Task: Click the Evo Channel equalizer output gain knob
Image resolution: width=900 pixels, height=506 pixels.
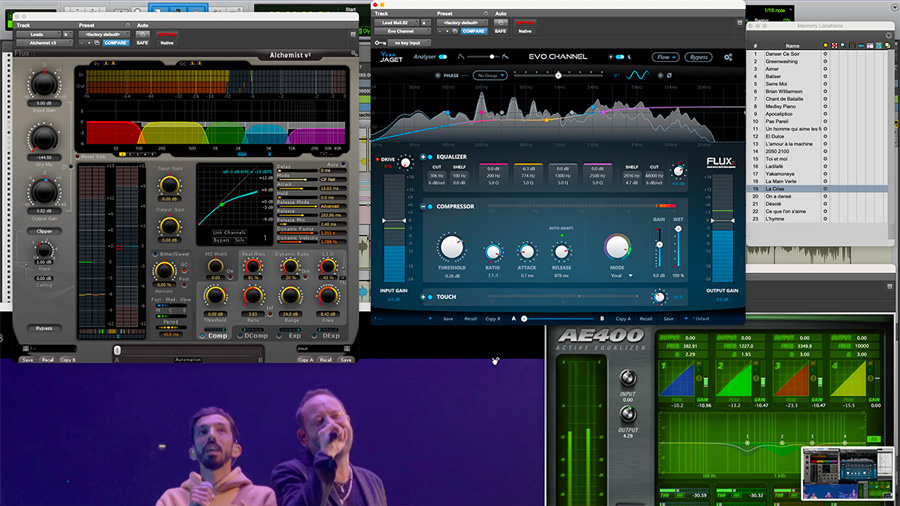Action: click(678, 171)
